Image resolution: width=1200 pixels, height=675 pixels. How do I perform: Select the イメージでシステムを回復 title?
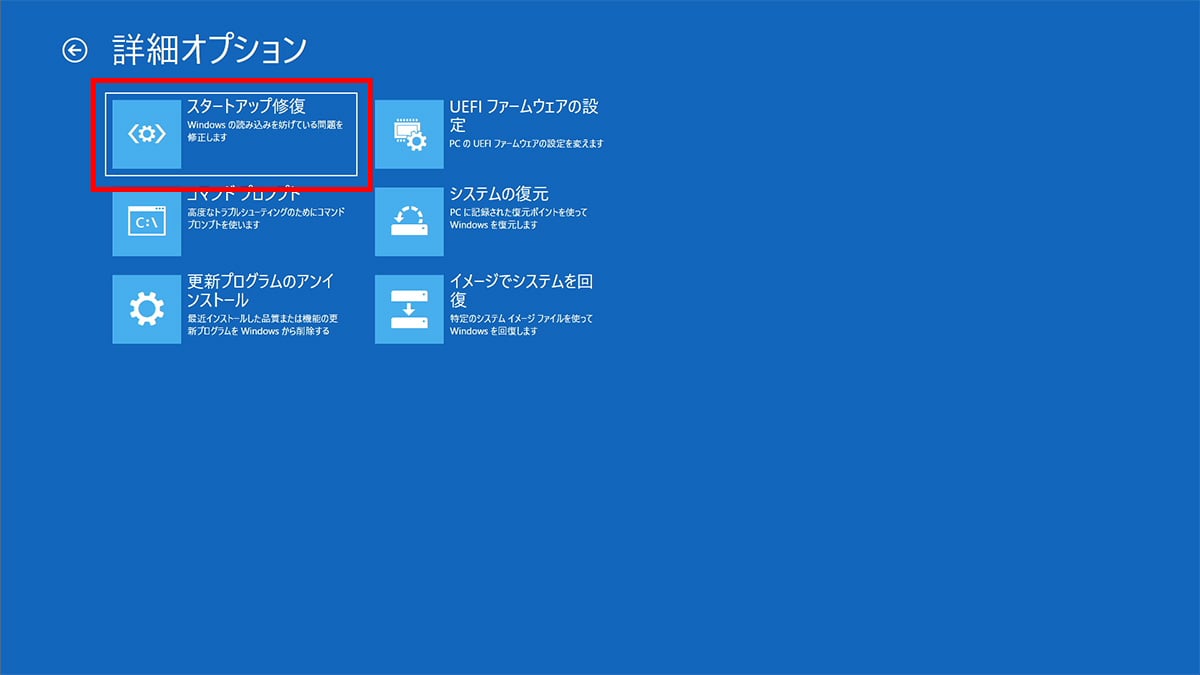[521, 291]
